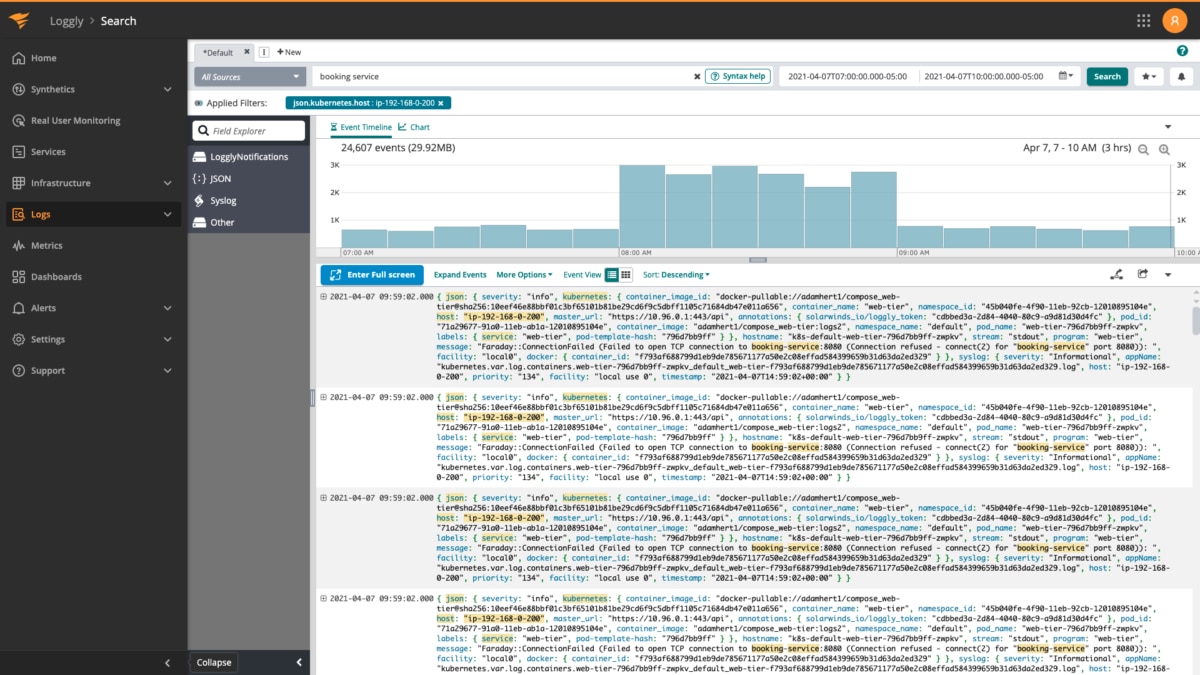Open the Sort Descending dropdown
Image resolution: width=1200 pixels, height=675 pixels.
tap(676, 275)
